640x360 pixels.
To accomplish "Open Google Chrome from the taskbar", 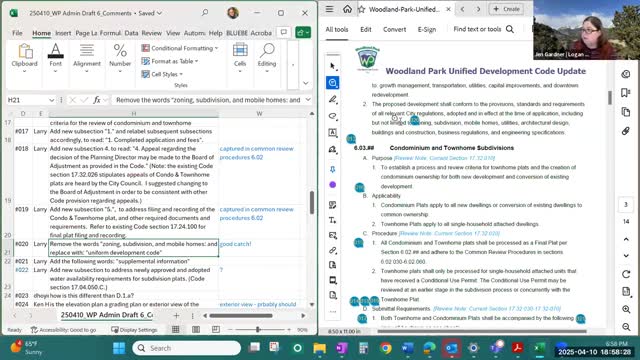I will coord(385,348).
